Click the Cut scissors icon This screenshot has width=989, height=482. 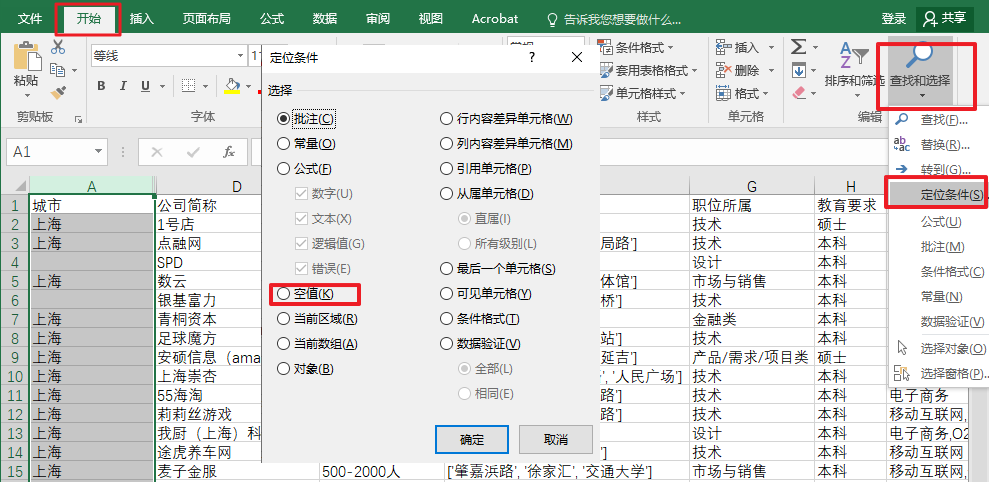(58, 47)
